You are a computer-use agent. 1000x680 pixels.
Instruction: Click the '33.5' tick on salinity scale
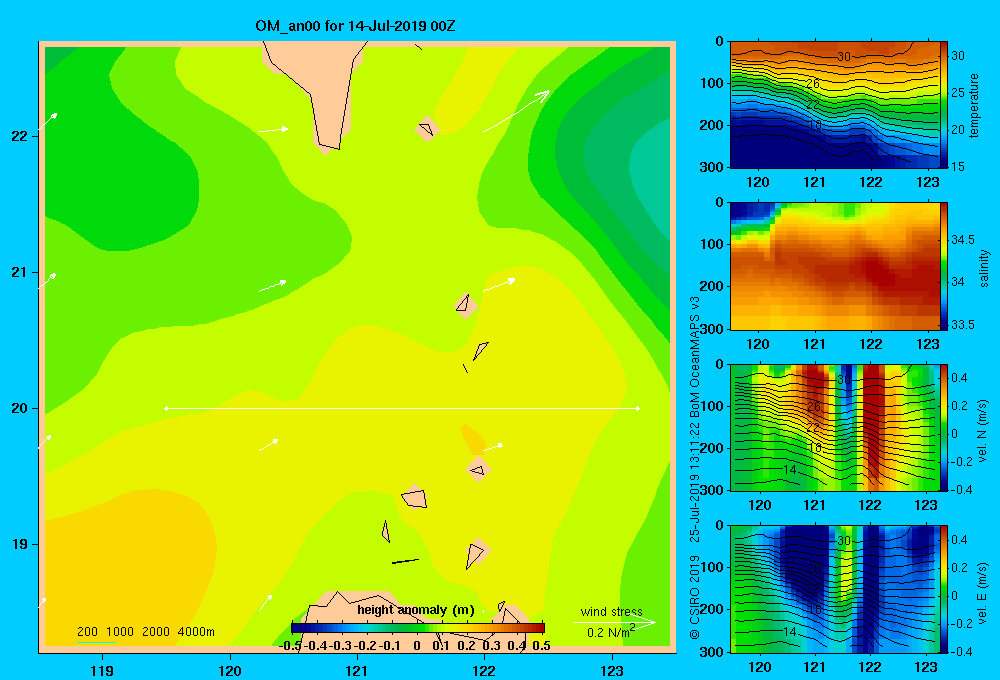pyautogui.click(x=963, y=325)
